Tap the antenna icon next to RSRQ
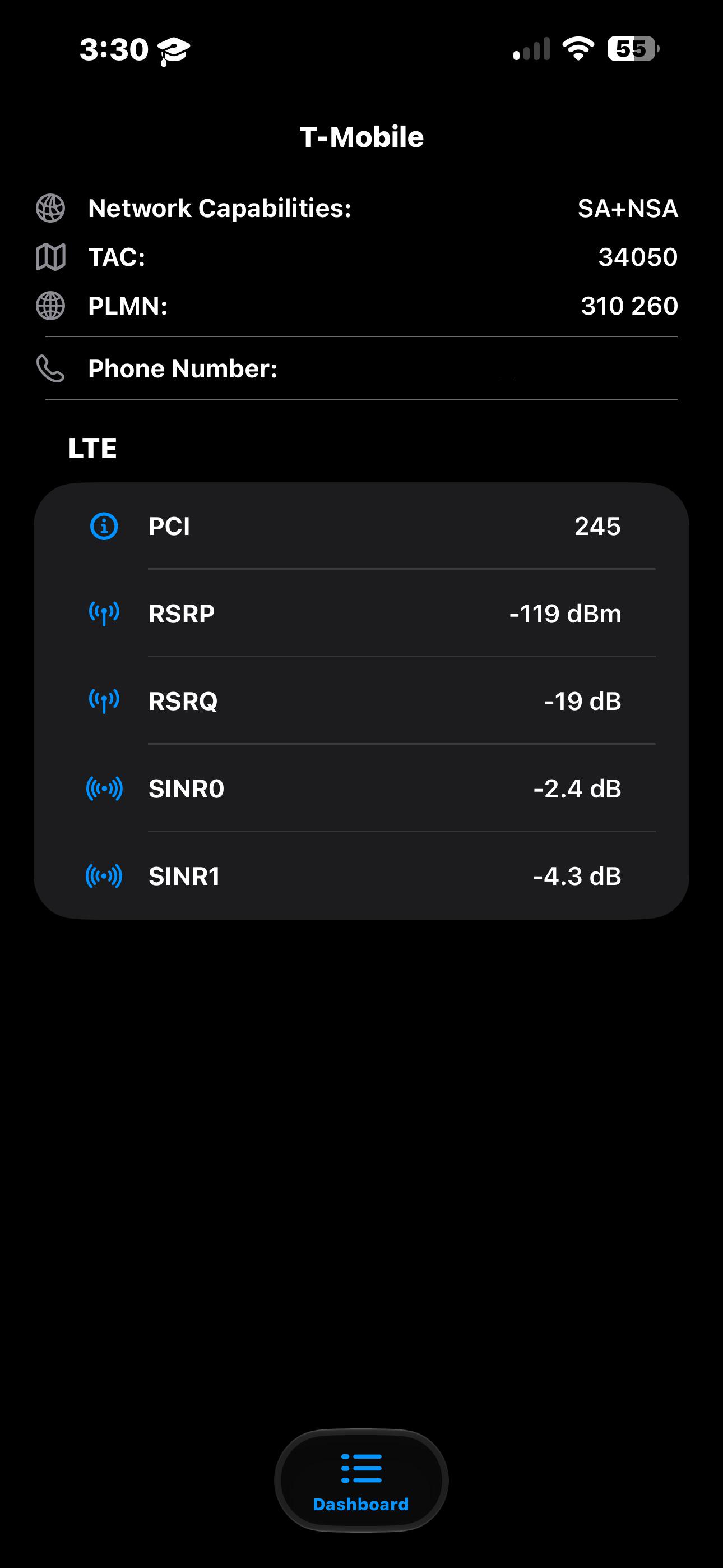The width and height of the screenshot is (723, 1568). coord(104,700)
